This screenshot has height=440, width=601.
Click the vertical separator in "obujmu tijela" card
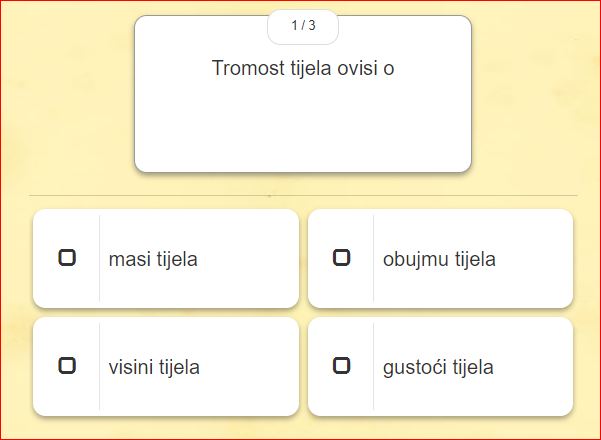(374, 258)
